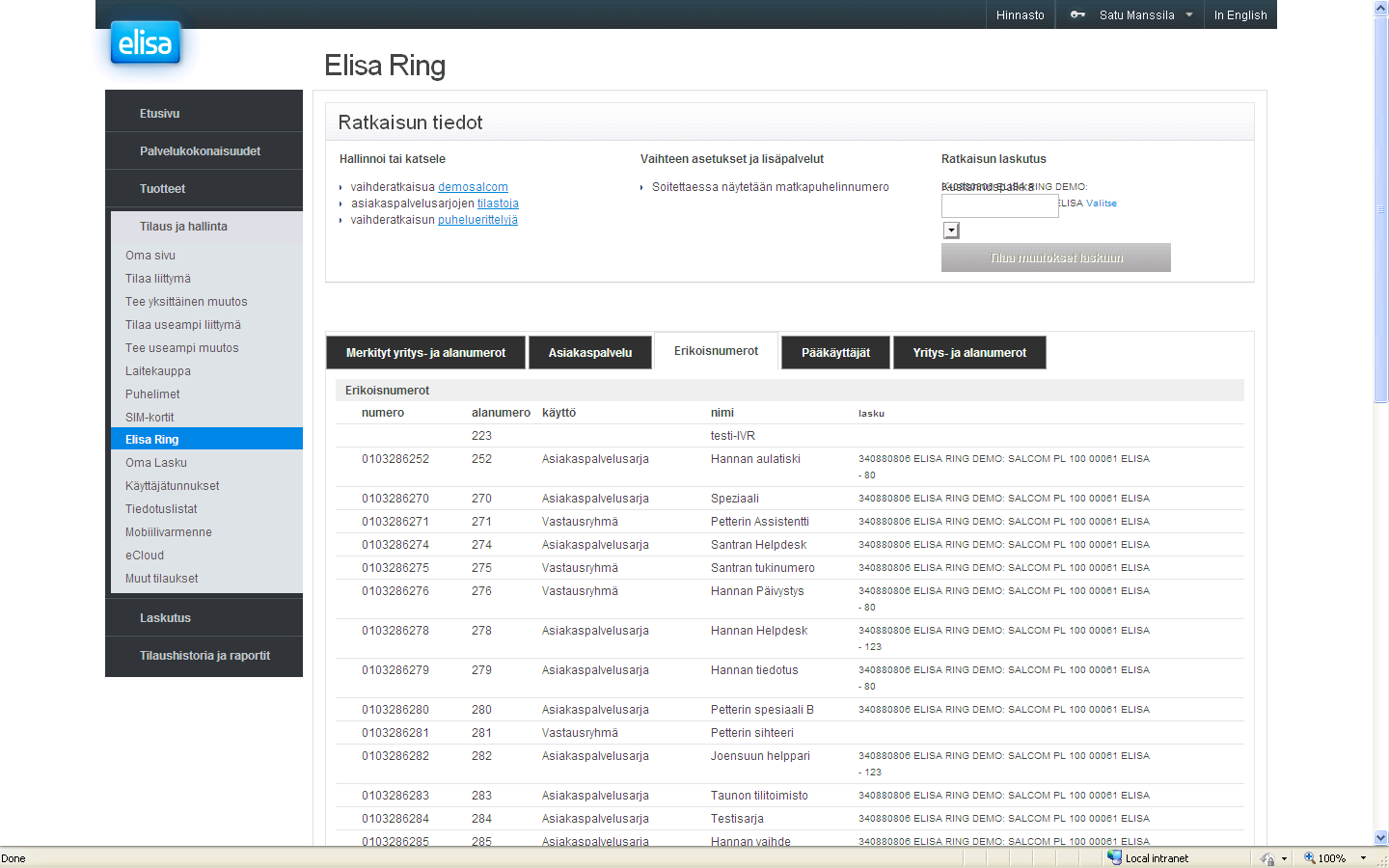Open Tuotteet in the sidebar

[162, 188]
